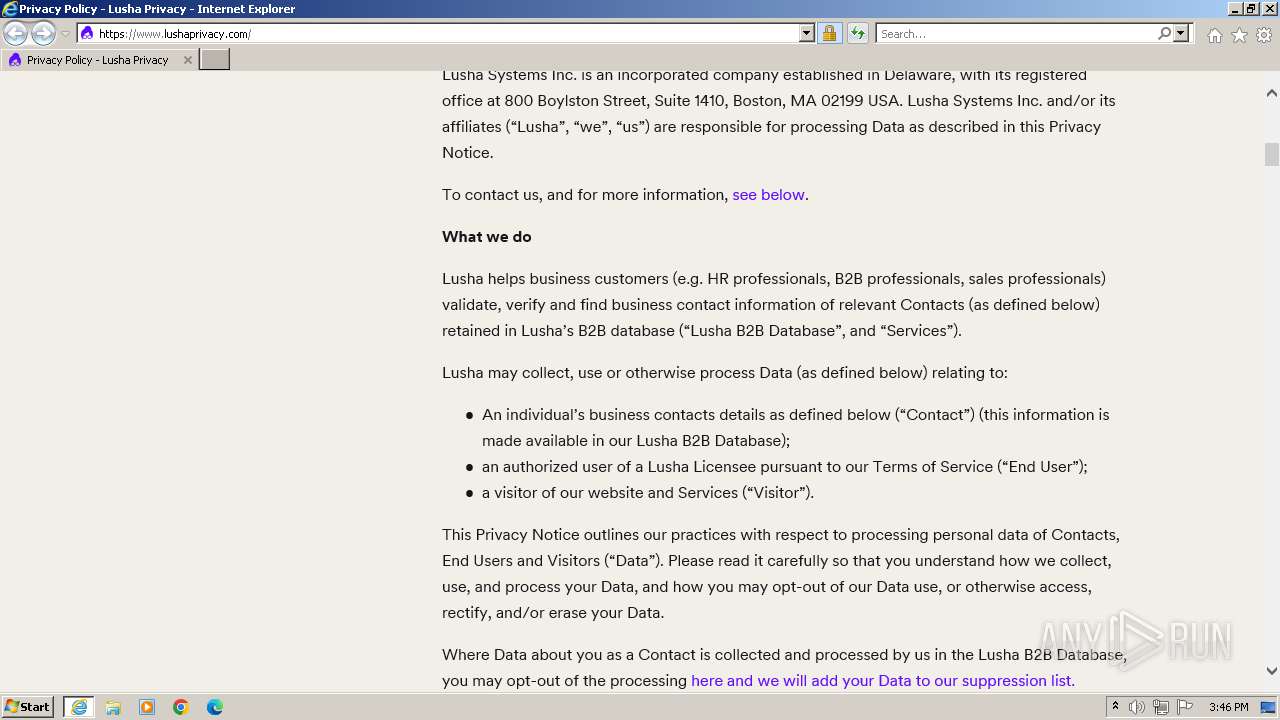
Task: Click the 'What we do' heading
Action: [x=487, y=237]
